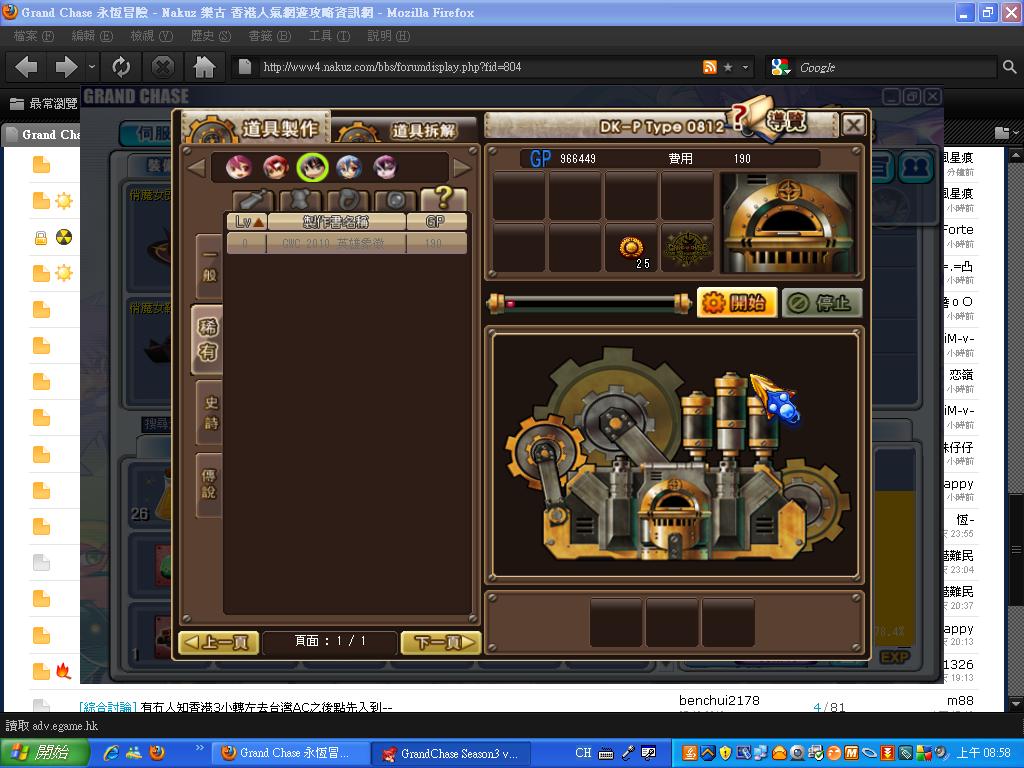Click the RSS feed icon in address bar
The height and width of the screenshot is (768, 1024).
tap(710, 67)
